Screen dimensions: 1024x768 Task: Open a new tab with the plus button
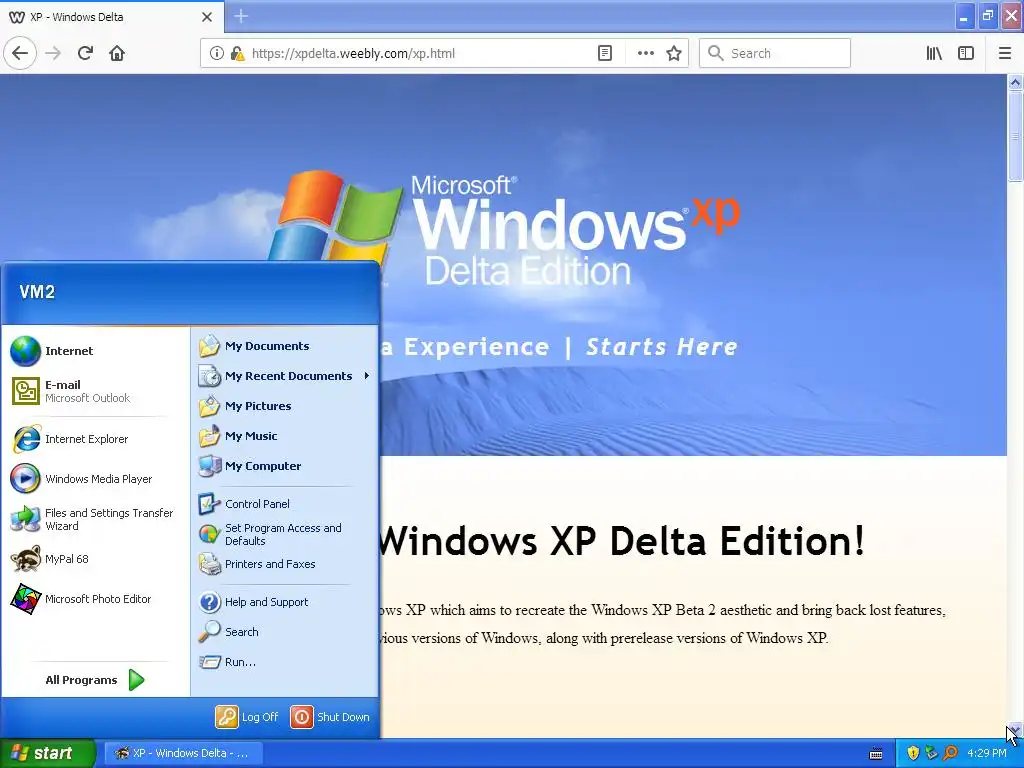pos(241,16)
